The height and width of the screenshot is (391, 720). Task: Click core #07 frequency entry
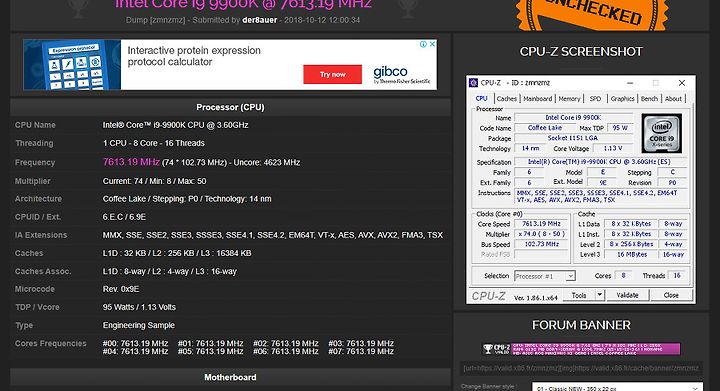[x=361, y=352]
